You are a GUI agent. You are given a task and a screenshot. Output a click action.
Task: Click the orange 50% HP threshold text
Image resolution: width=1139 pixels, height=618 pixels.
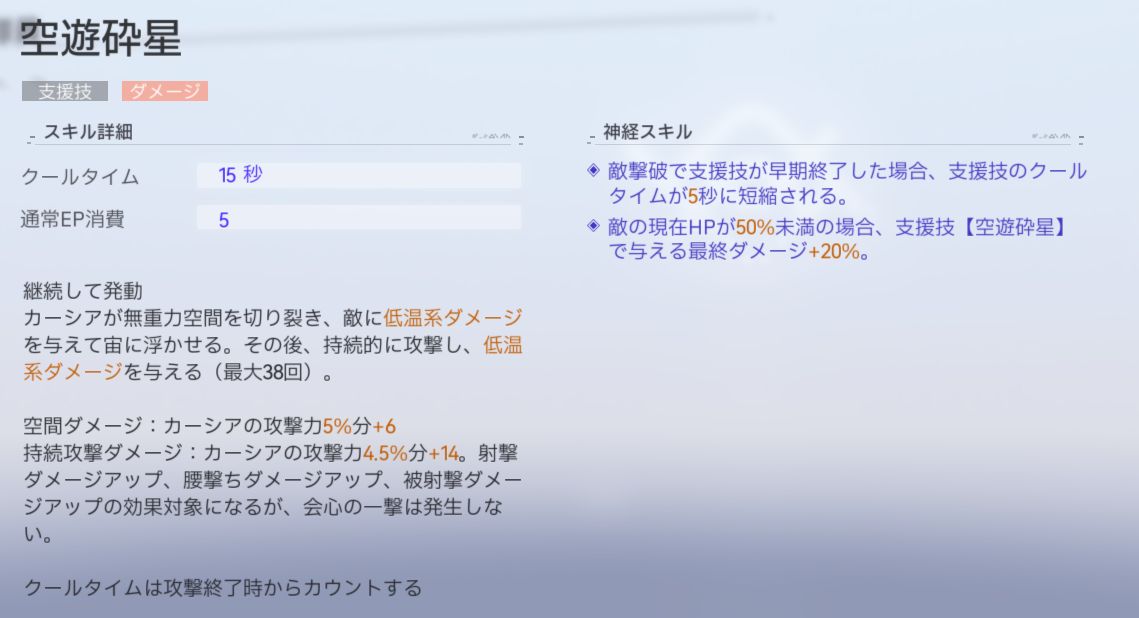(756, 226)
